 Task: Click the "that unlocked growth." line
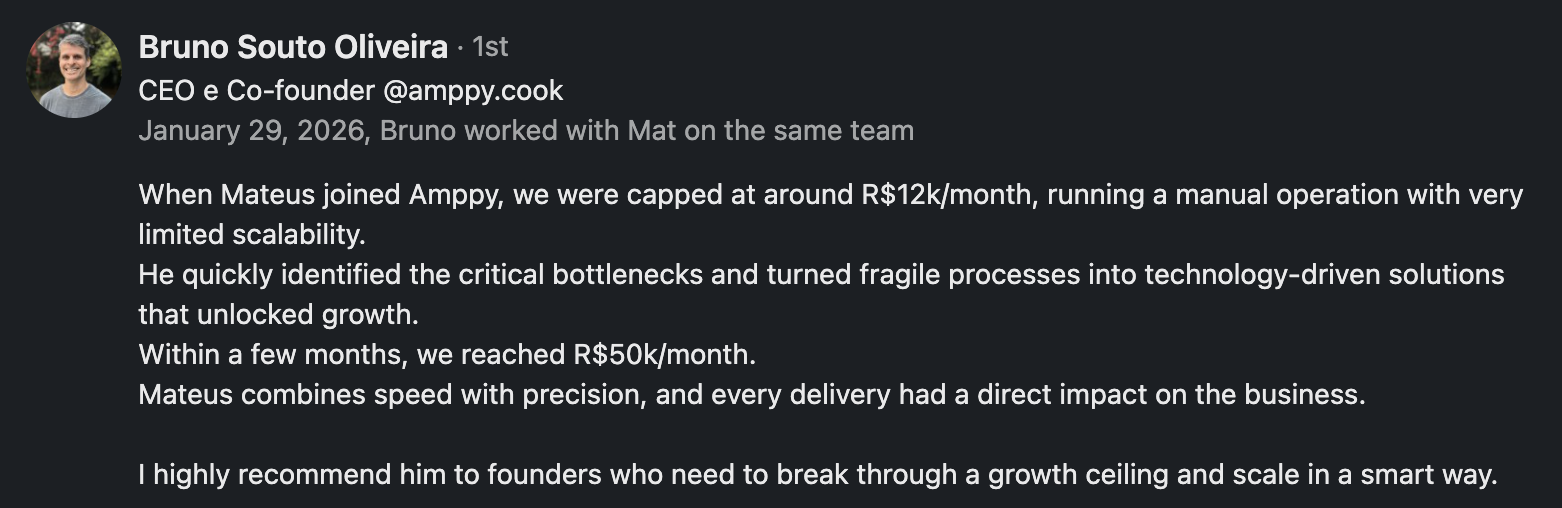point(278,314)
